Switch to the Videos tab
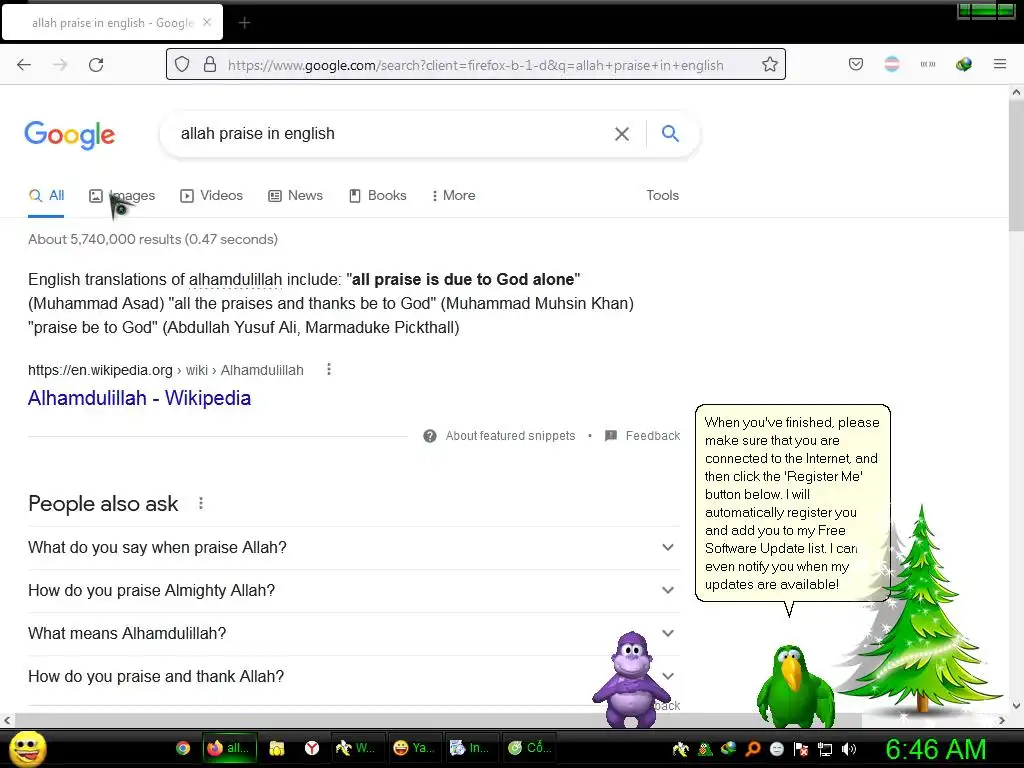This screenshot has height=768, width=1024. coord(212,195)
